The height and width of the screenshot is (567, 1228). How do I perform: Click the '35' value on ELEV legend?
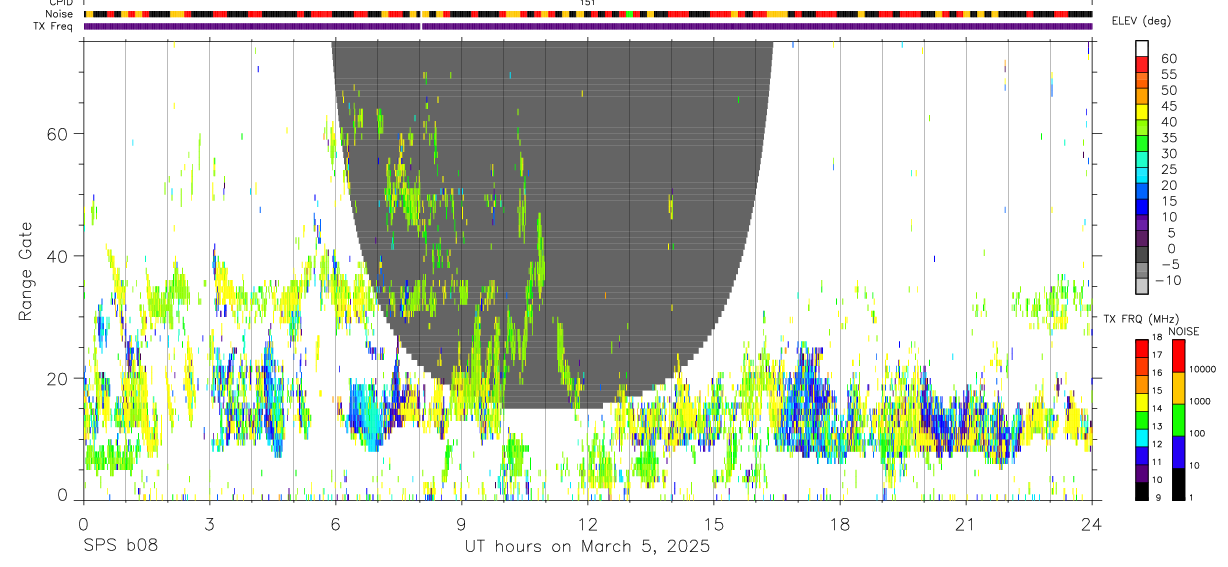(1168, 138)
